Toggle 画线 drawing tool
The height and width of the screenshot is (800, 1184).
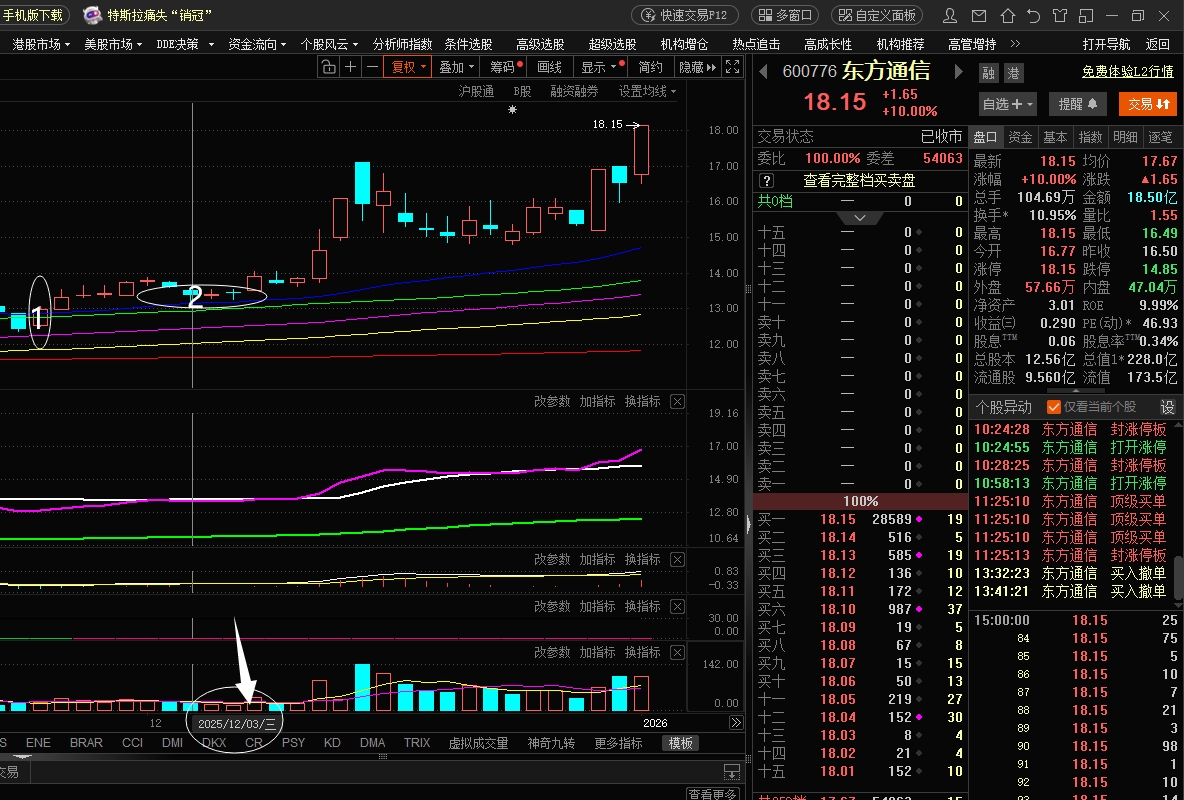(x=549, y=67)
